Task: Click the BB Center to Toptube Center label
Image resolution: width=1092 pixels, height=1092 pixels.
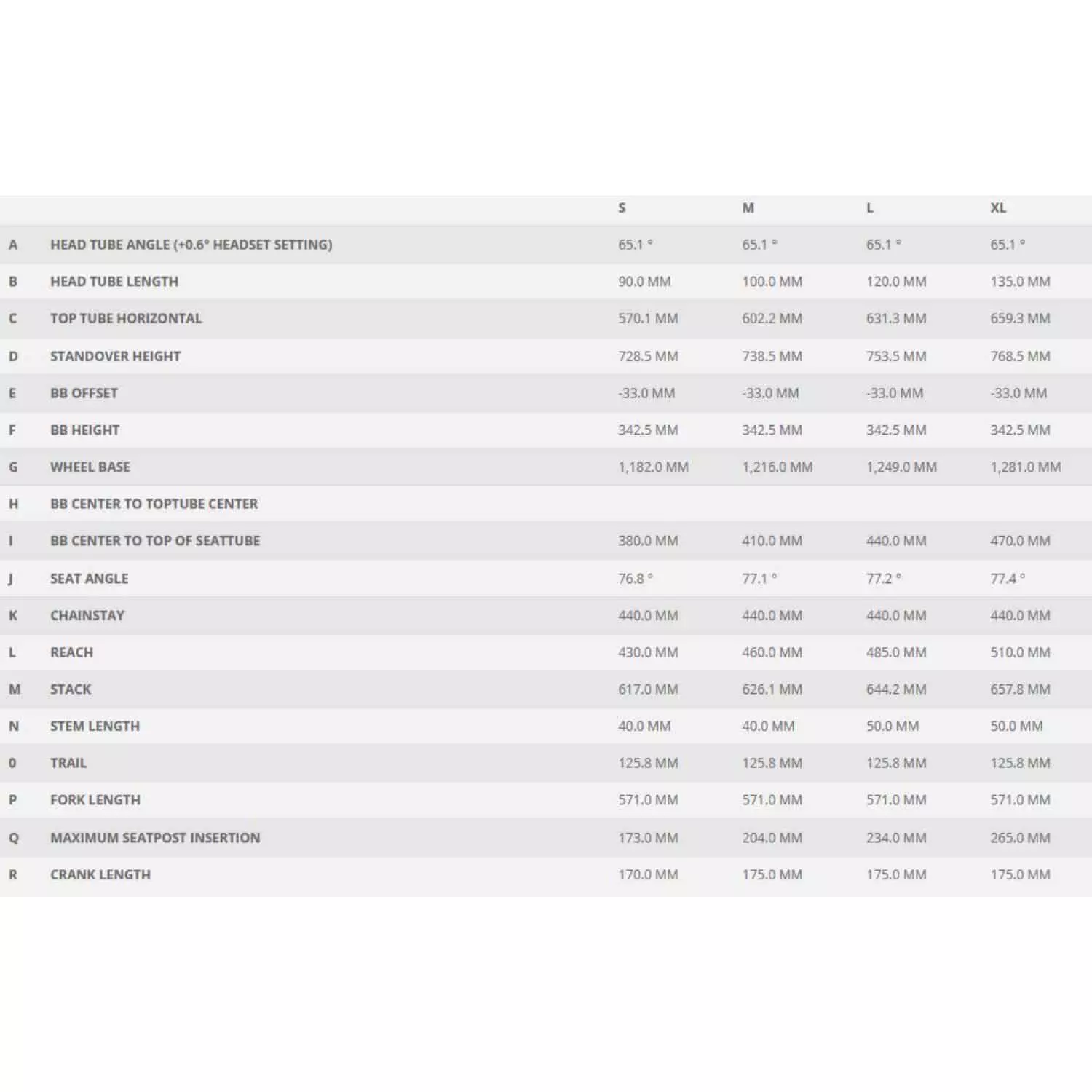Action: pyautogui.click(x=154, y=504)
